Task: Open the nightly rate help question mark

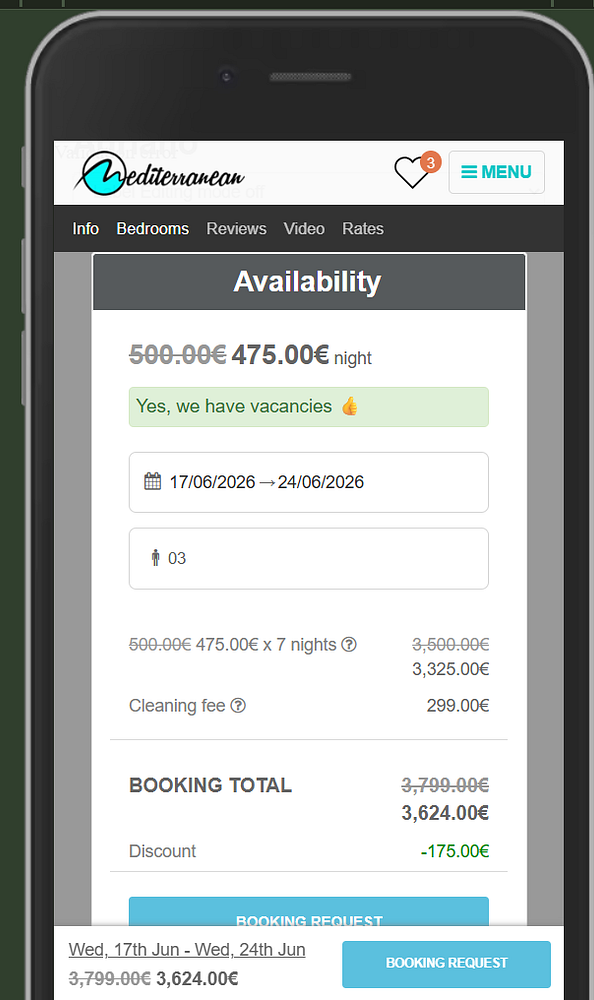Action: [x=348, y=645]
